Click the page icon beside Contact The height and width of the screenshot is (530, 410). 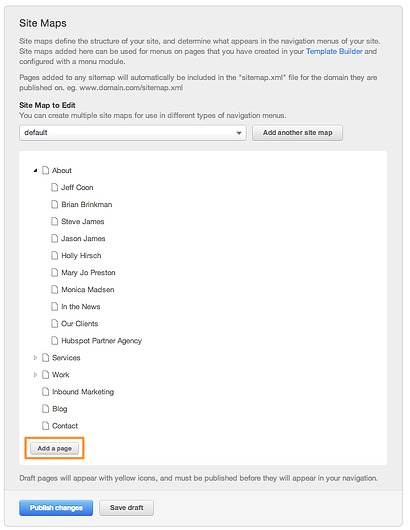click(x=45, y=426)
